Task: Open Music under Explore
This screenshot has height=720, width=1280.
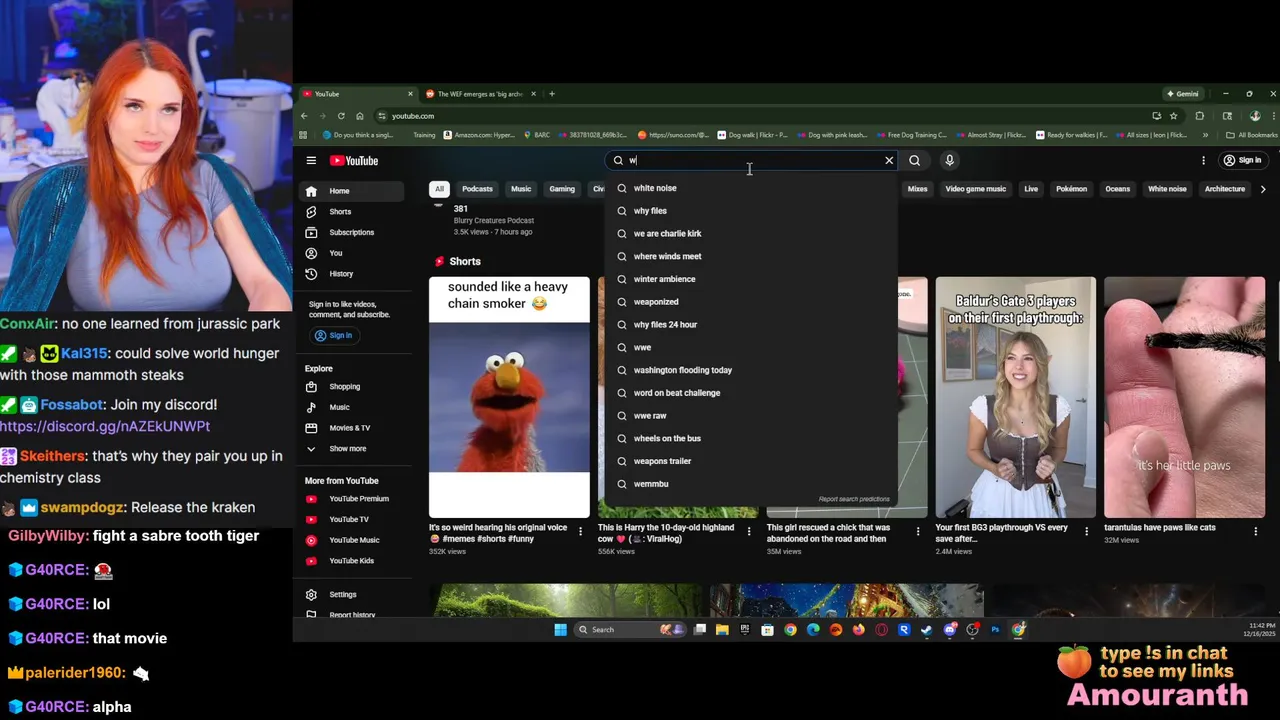Action: tap(350, 407)
